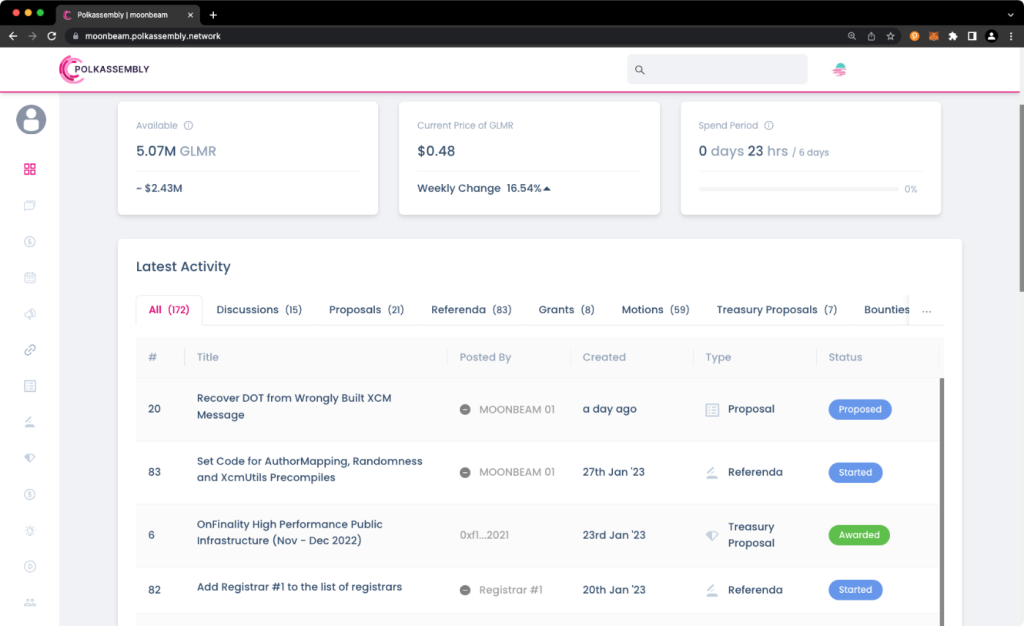Open the orange Polkadot extension icon
Screen dimensions: 1024x626
pyautogui.click(x=914, y=37)
